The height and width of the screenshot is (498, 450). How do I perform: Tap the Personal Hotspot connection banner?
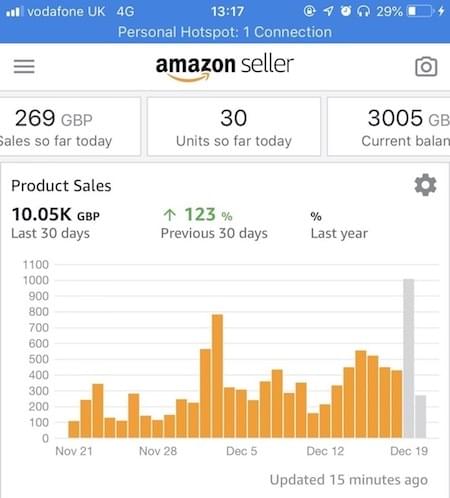point(225,32)
